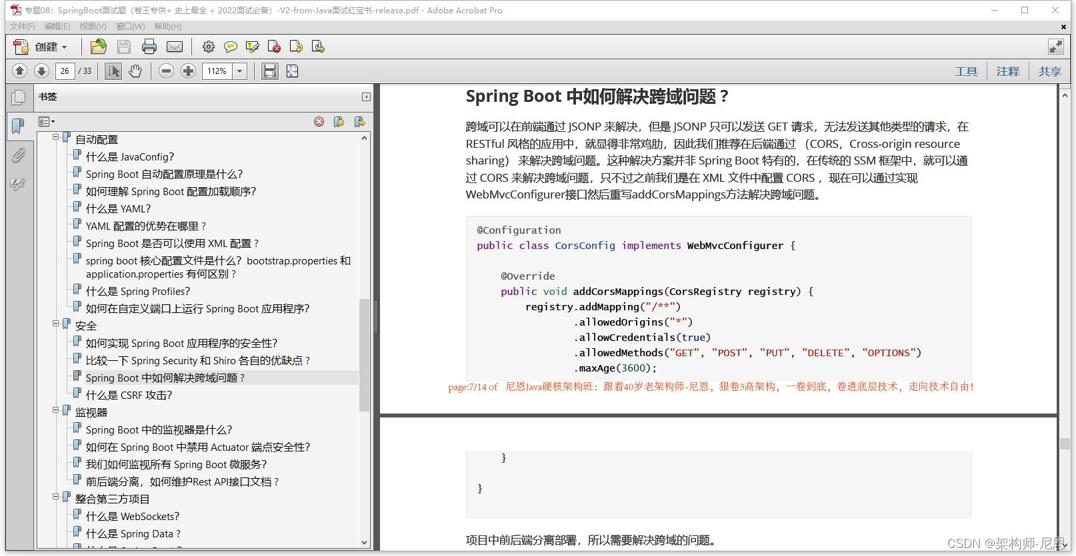
Task: Click the Save floppy disk icon
Action: pyautogui.click(x=124, y=47)
